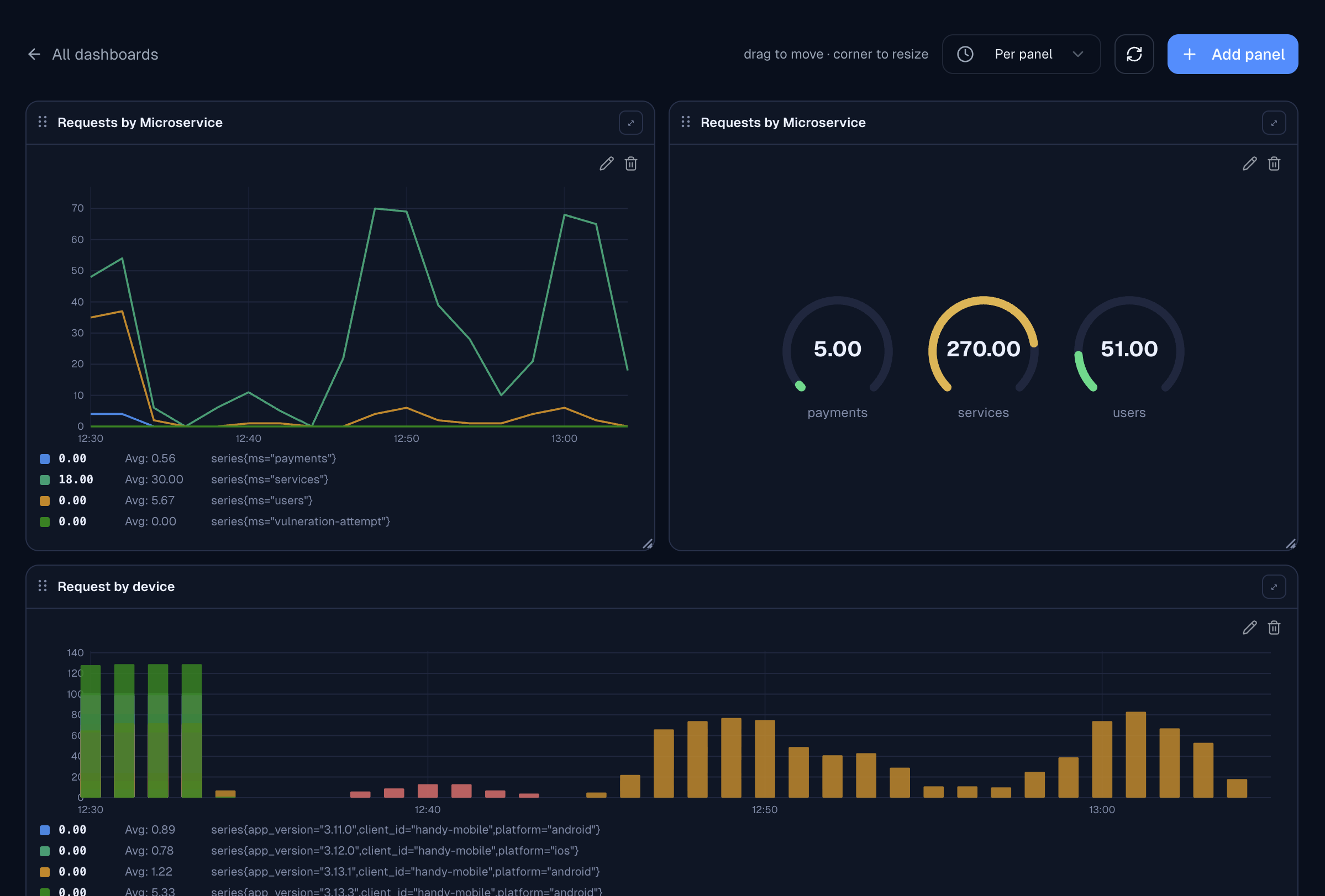Edit the line chart panel with the pencil icon
1325x896 pixels.
[x=607, y=164]
